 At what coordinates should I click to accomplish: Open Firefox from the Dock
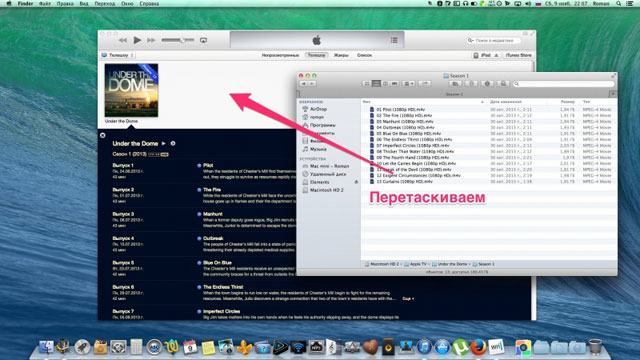coord(478,347)
